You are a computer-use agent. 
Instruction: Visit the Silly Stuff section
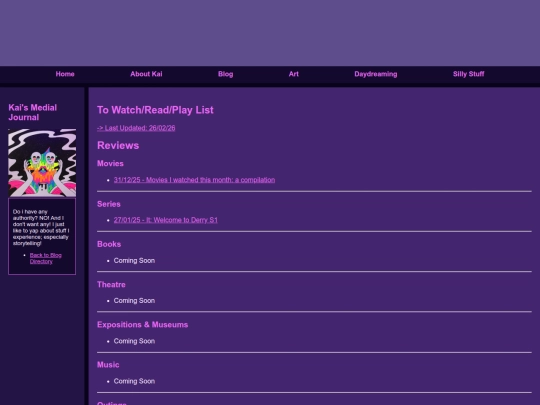pos(468,74)
